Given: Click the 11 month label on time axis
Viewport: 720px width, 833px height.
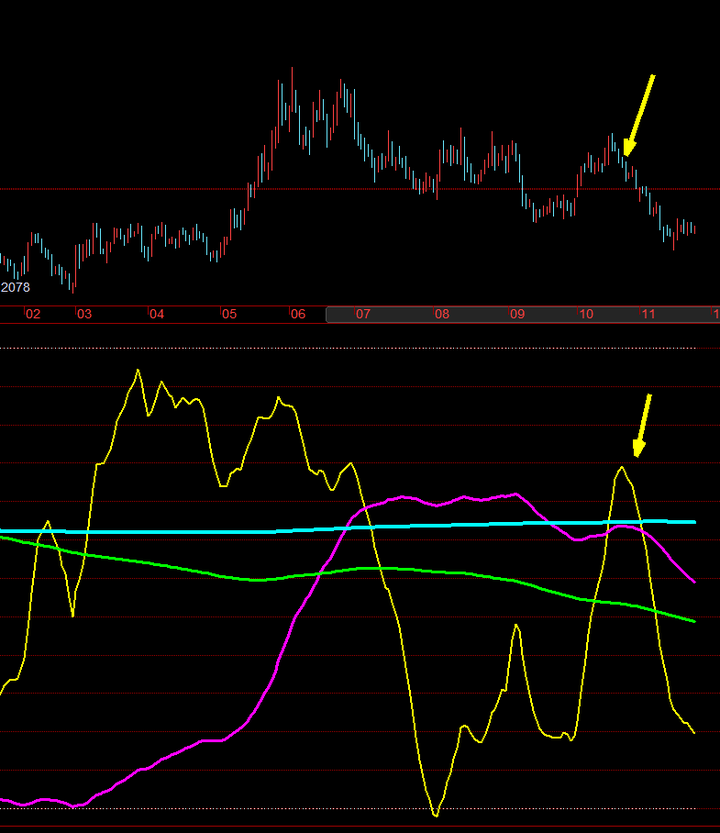Looking at the screenshot, I should coord(648,314).
